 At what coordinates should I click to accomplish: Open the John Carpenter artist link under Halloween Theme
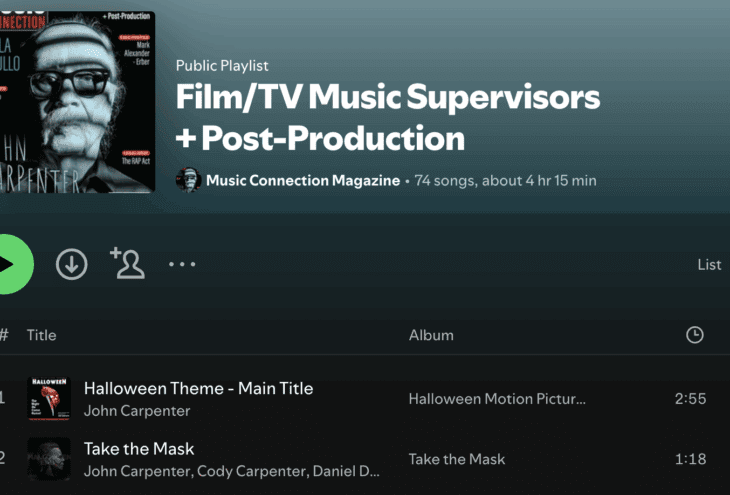[x=137, y=411]
